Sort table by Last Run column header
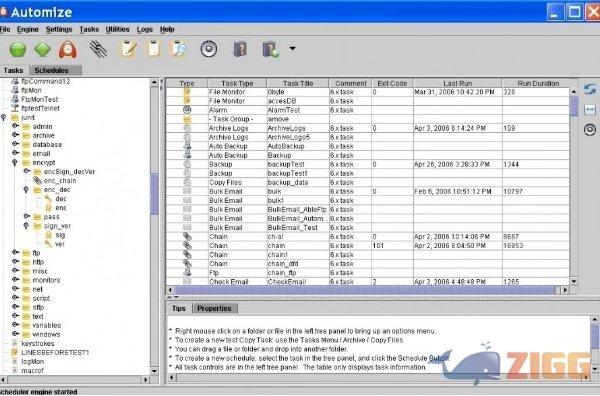 457,83
